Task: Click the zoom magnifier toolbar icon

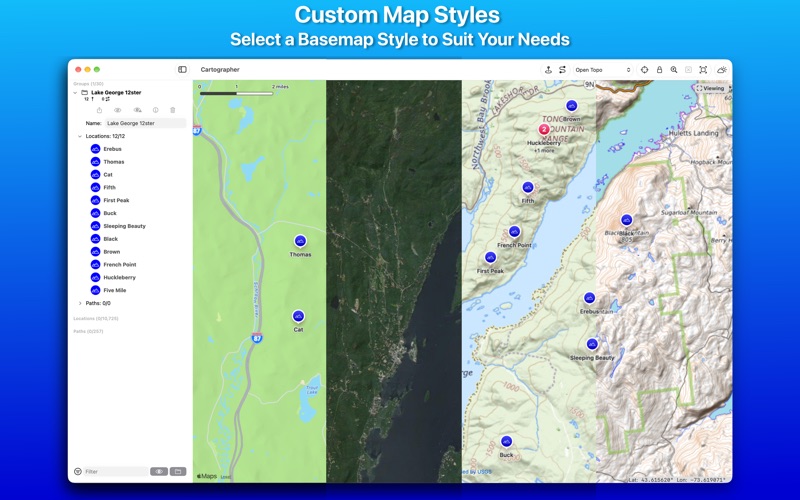Action: (x=674, y=70)
